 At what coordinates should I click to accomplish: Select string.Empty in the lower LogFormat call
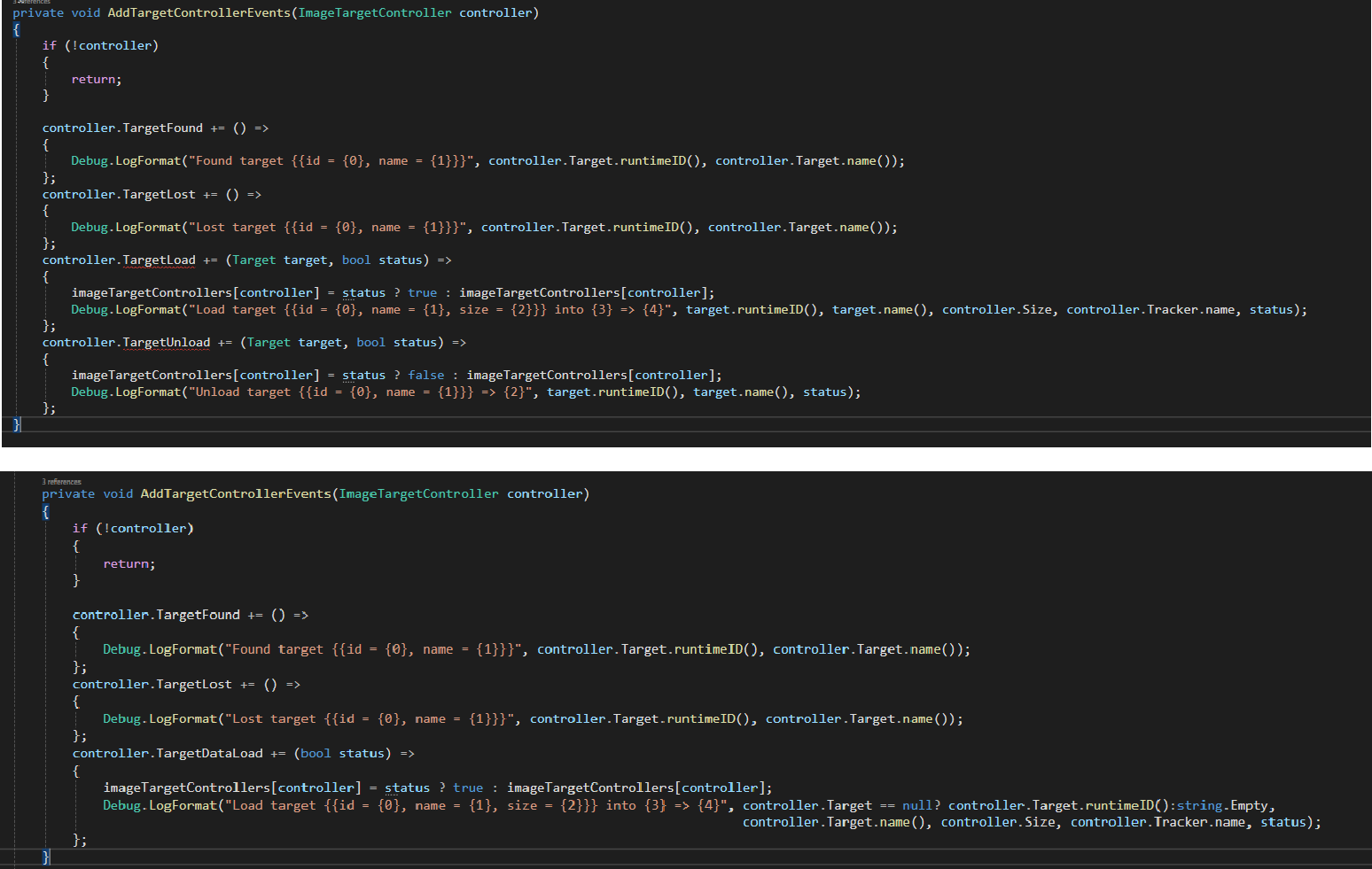pyautogui.click(x=1225, y=806)
